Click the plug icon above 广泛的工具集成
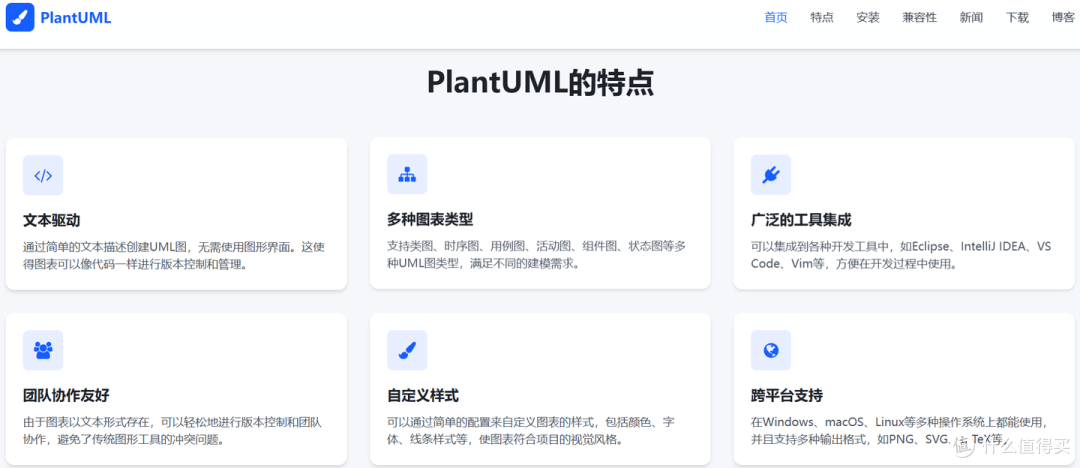 pos(771,175)
